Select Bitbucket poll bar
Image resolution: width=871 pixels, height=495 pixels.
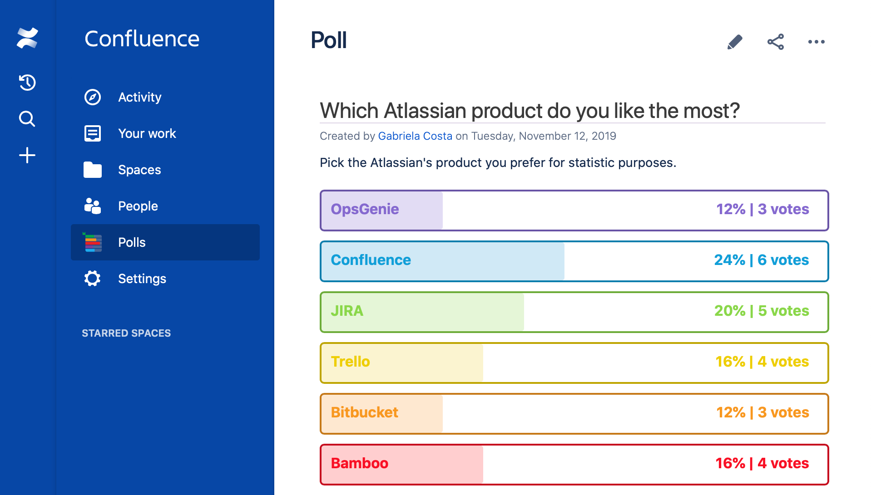pyautogui.click(x=574, y=413)
